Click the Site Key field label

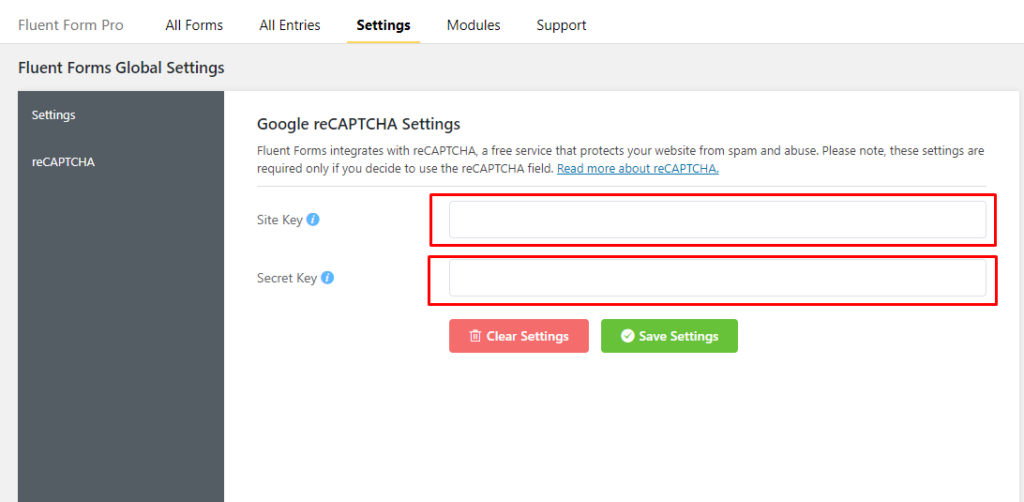[x=280, y=220]
